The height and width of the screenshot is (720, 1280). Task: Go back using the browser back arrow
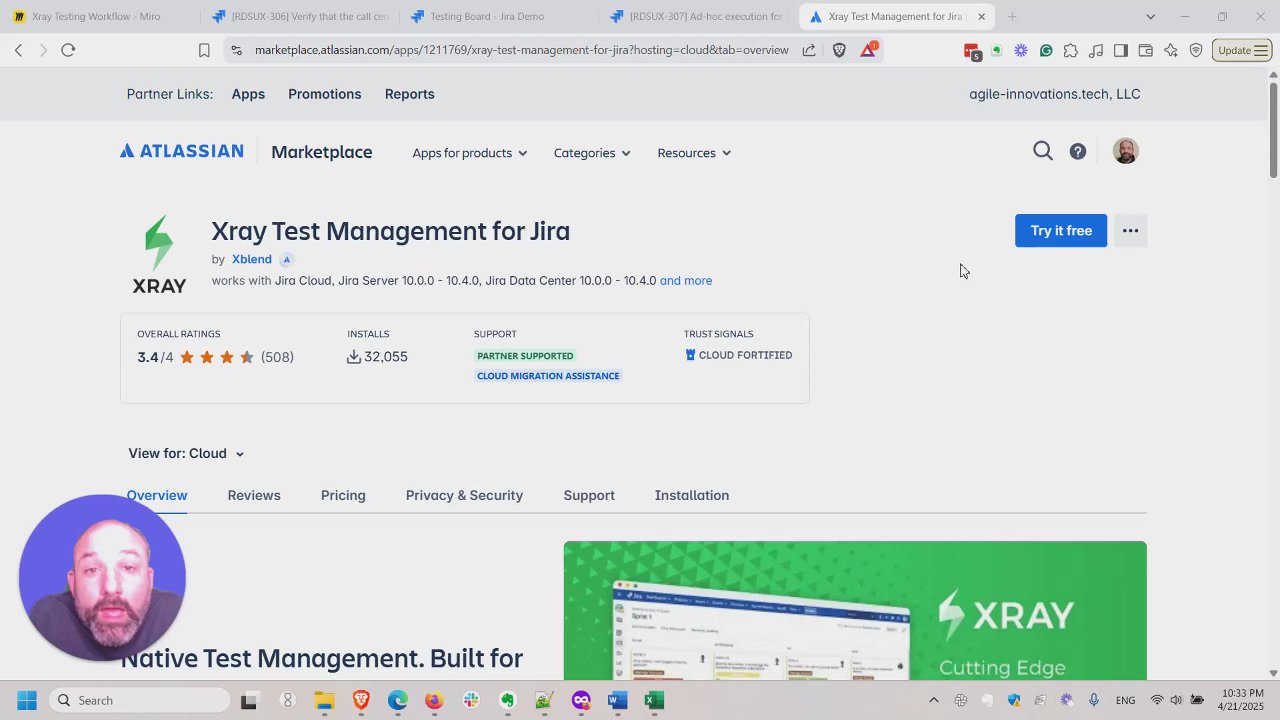tap(18, 50)
